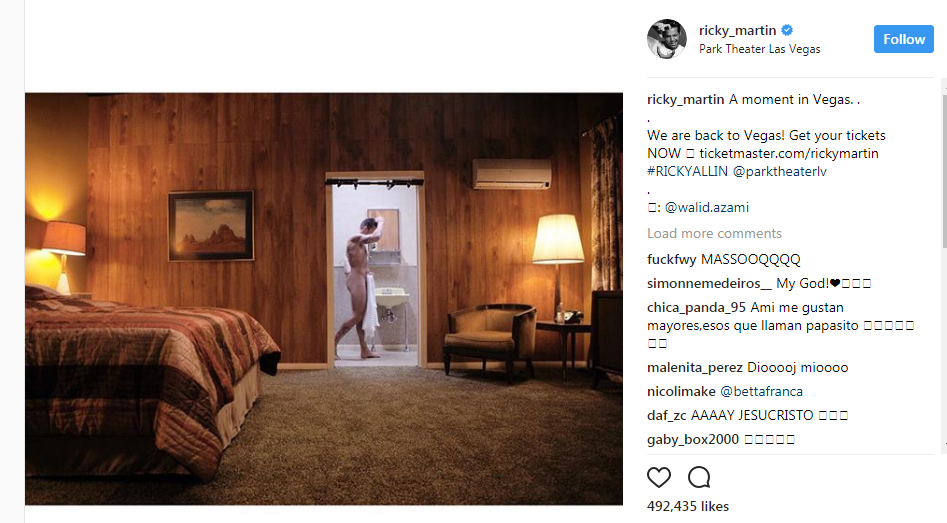947x523 pixels.
Task: Click the comments panel scrollbar
Action: [944, 266]
